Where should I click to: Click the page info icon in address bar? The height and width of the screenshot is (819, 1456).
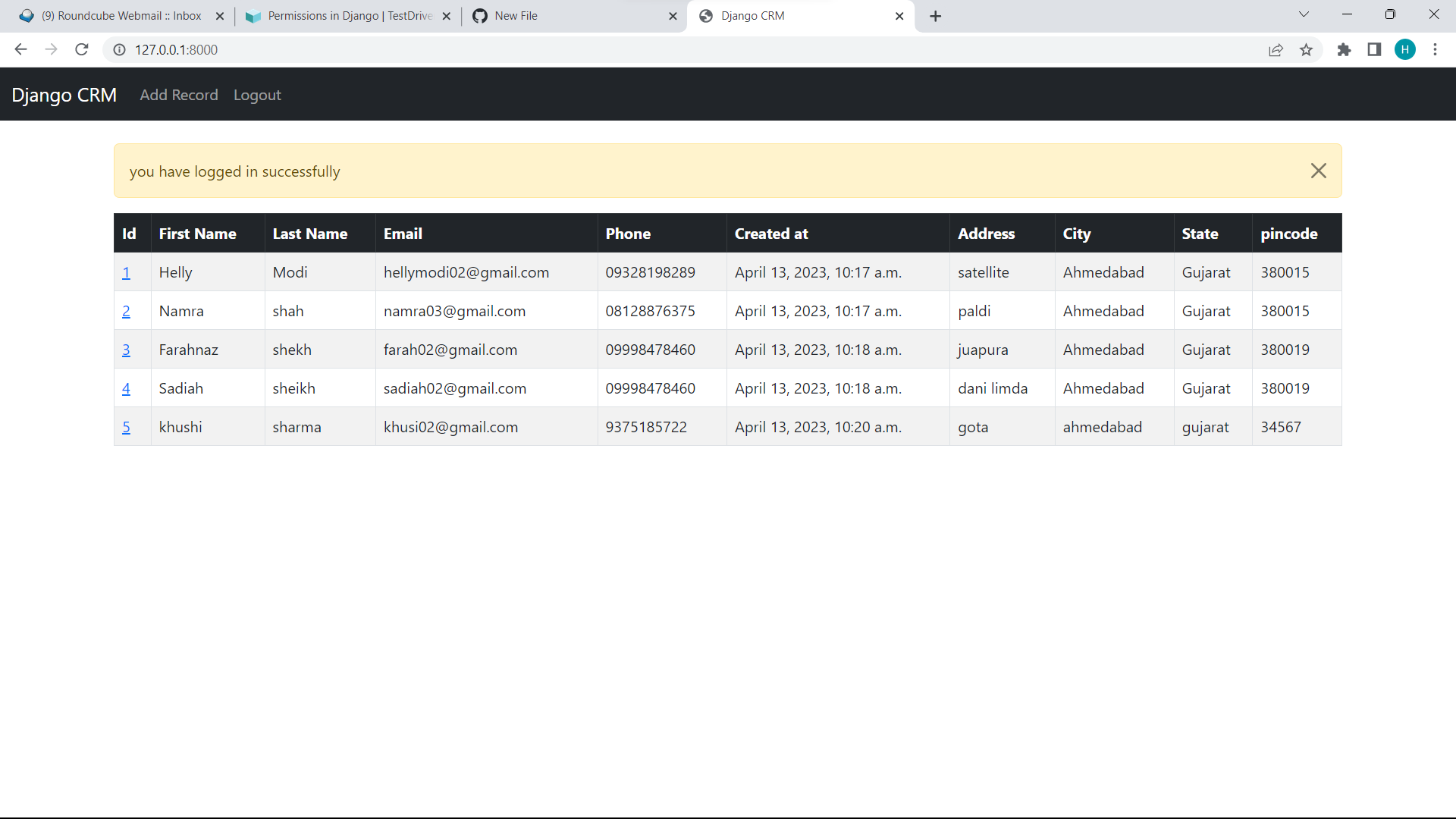pos(119,49)
